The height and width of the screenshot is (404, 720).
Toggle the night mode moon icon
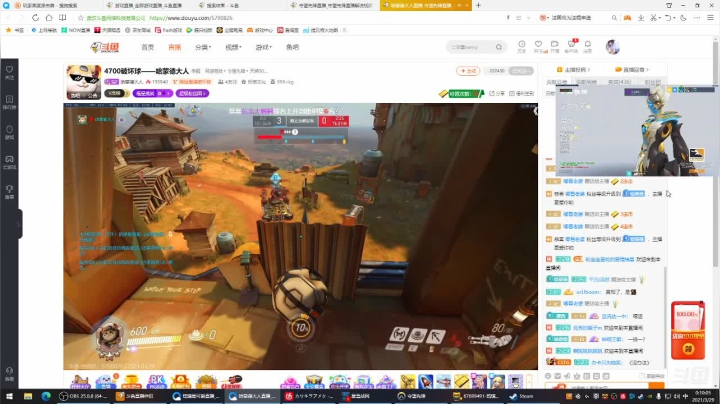[683, 18]
